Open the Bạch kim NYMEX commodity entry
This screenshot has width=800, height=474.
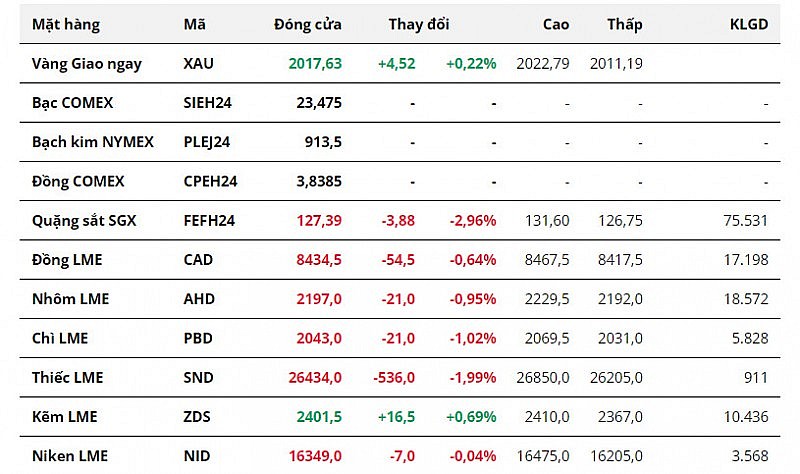coord(93,142)
